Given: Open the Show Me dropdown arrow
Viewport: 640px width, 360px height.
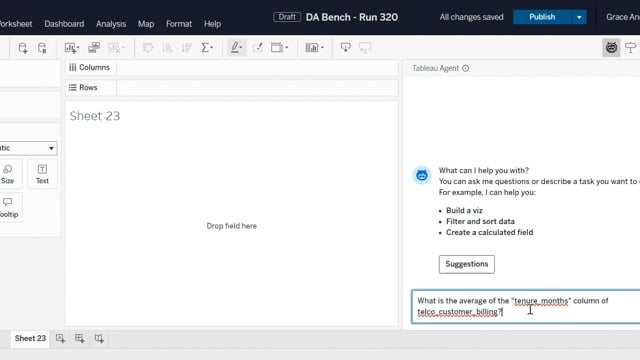Looking at the screenshot, I should point(322,47).
